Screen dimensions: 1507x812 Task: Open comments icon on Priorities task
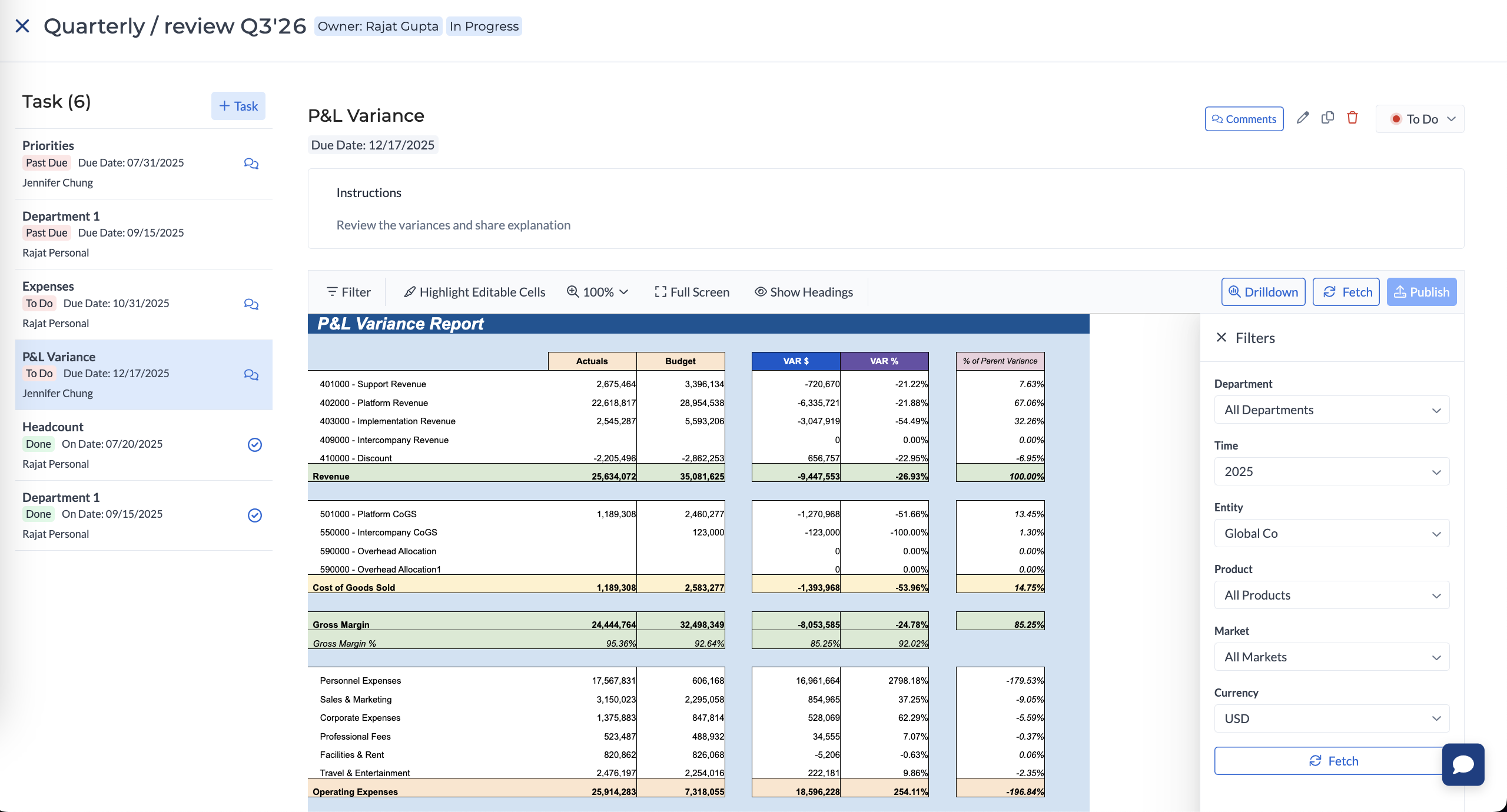tap(251, 164)
